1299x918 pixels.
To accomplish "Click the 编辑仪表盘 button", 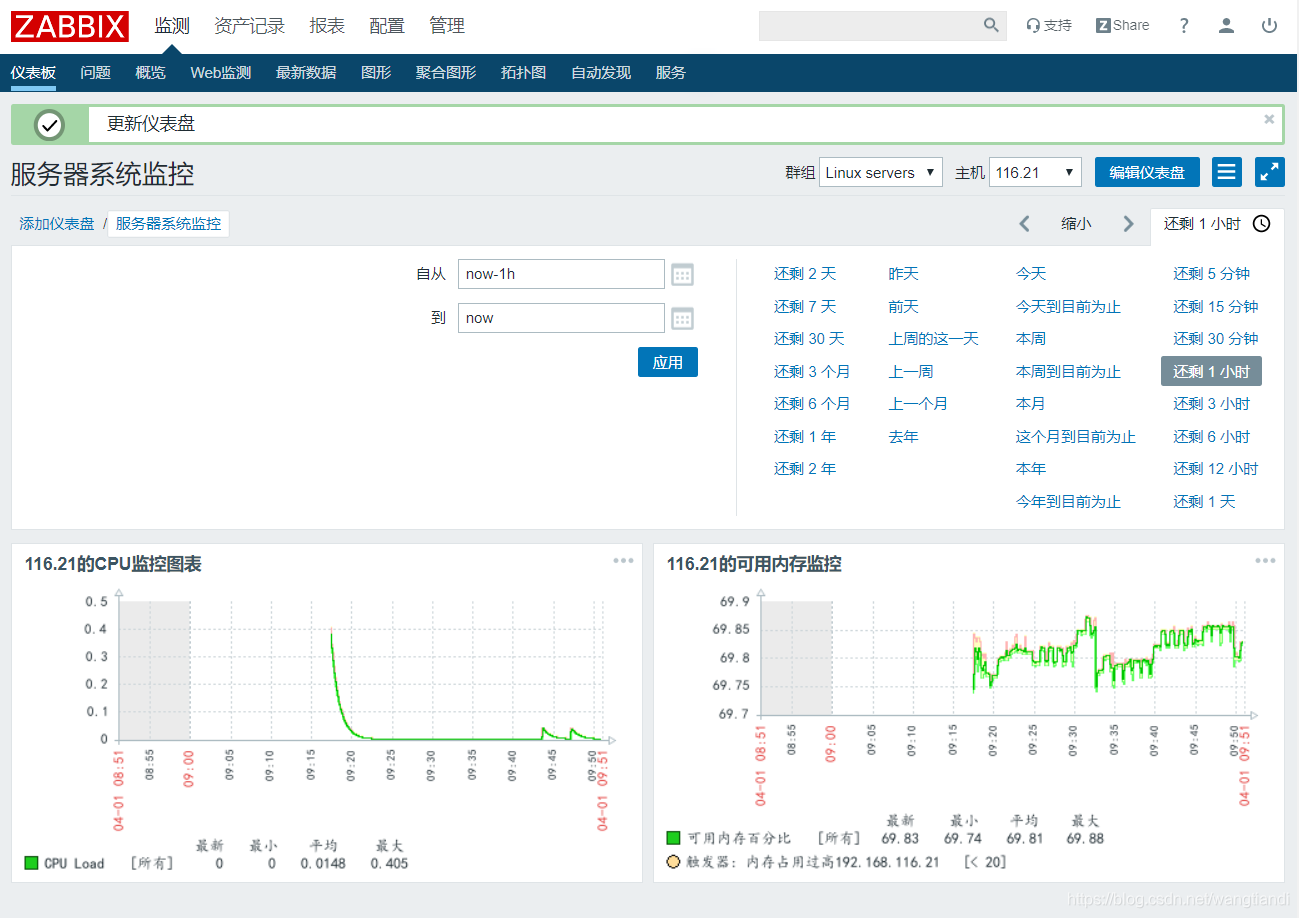I will point(1147,172).
